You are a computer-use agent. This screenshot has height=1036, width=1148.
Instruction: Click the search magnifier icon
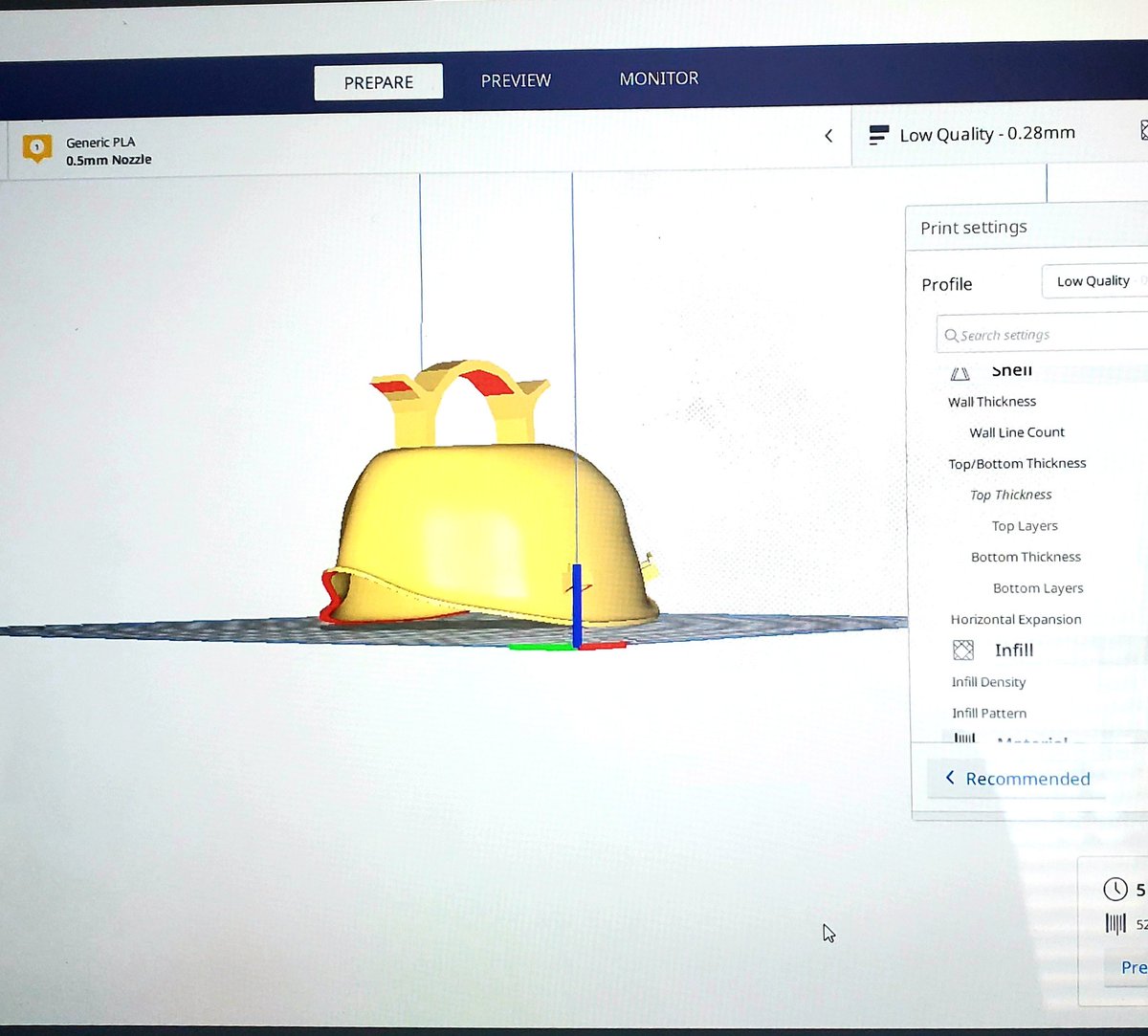pos(951,336)
